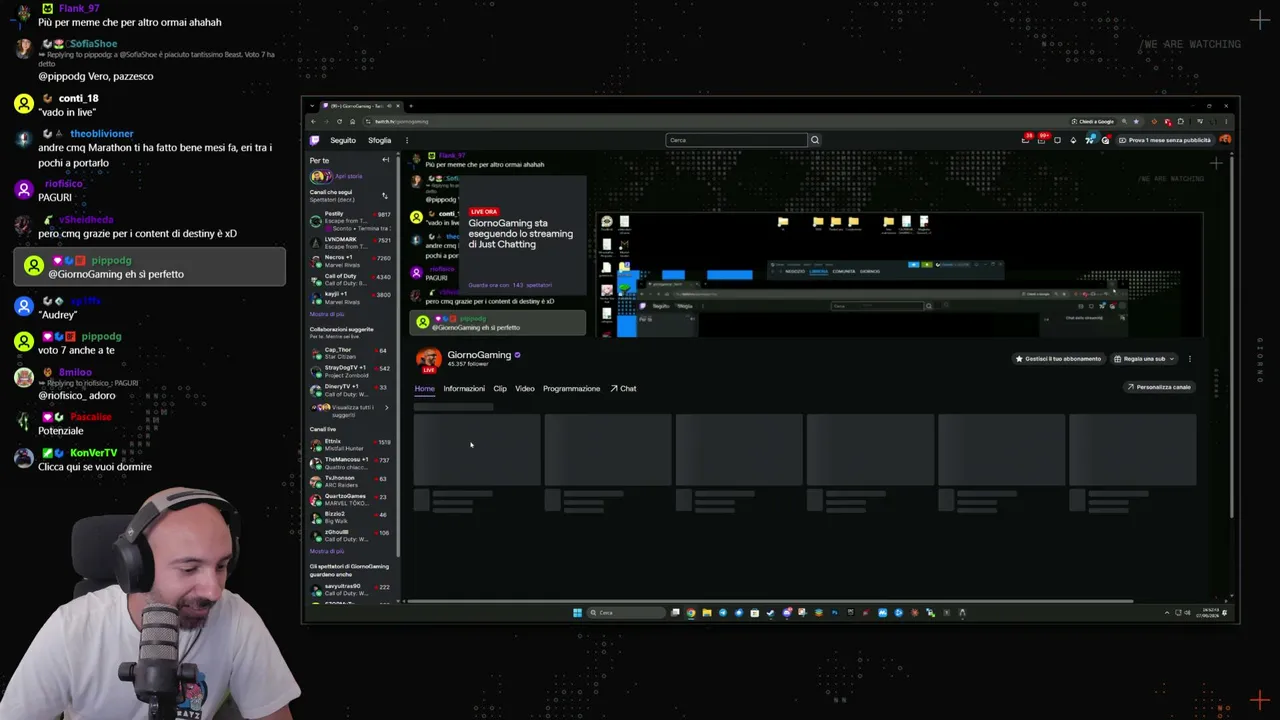Image resolution: width=1280 pixels, height=720 pixels.
Task: Open Twitch inbox with 38 badge
Action: pyautogui.click(x=1026, y=140)
